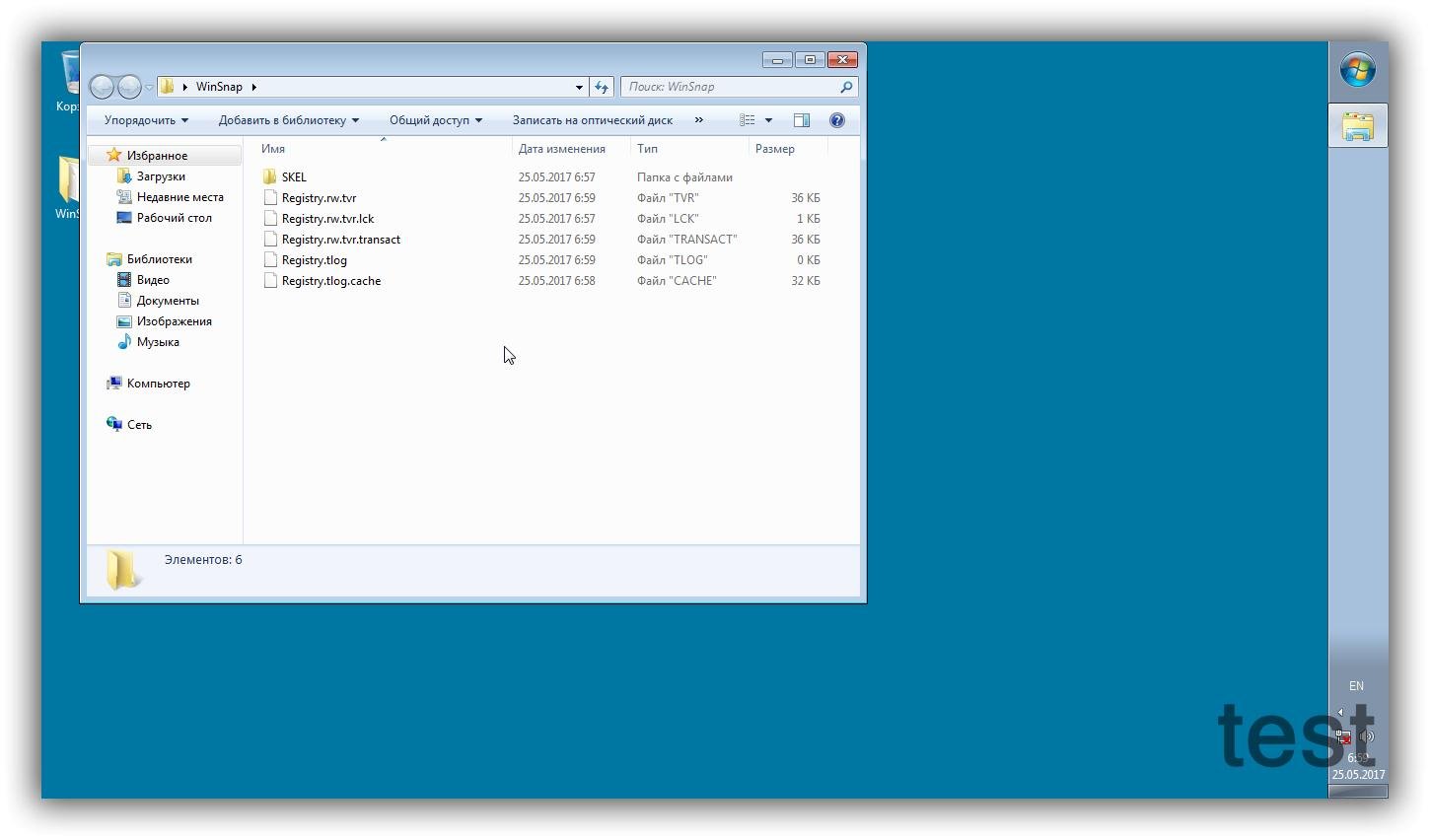The width and height of the screenshot is (1430, 840).
Task: Select the SKEL folder
Action: tap(294, 177)
